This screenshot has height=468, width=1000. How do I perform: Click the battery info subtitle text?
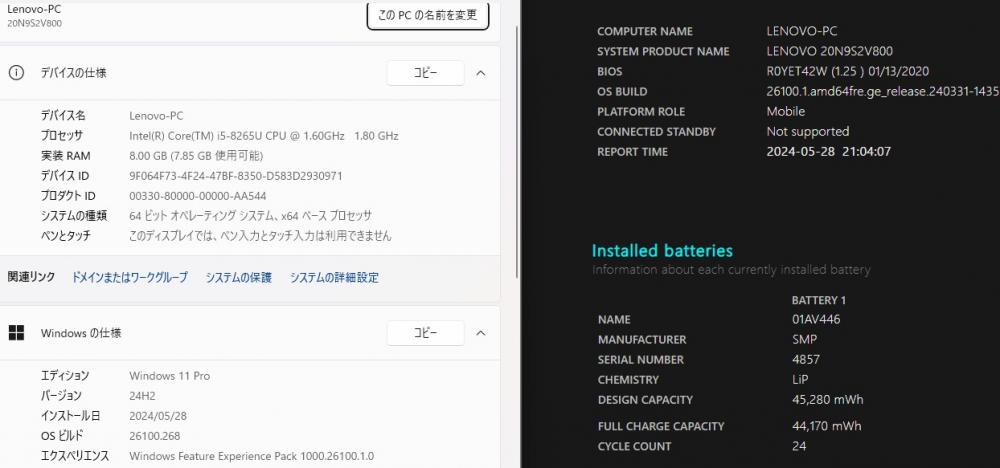coord(731,270)
